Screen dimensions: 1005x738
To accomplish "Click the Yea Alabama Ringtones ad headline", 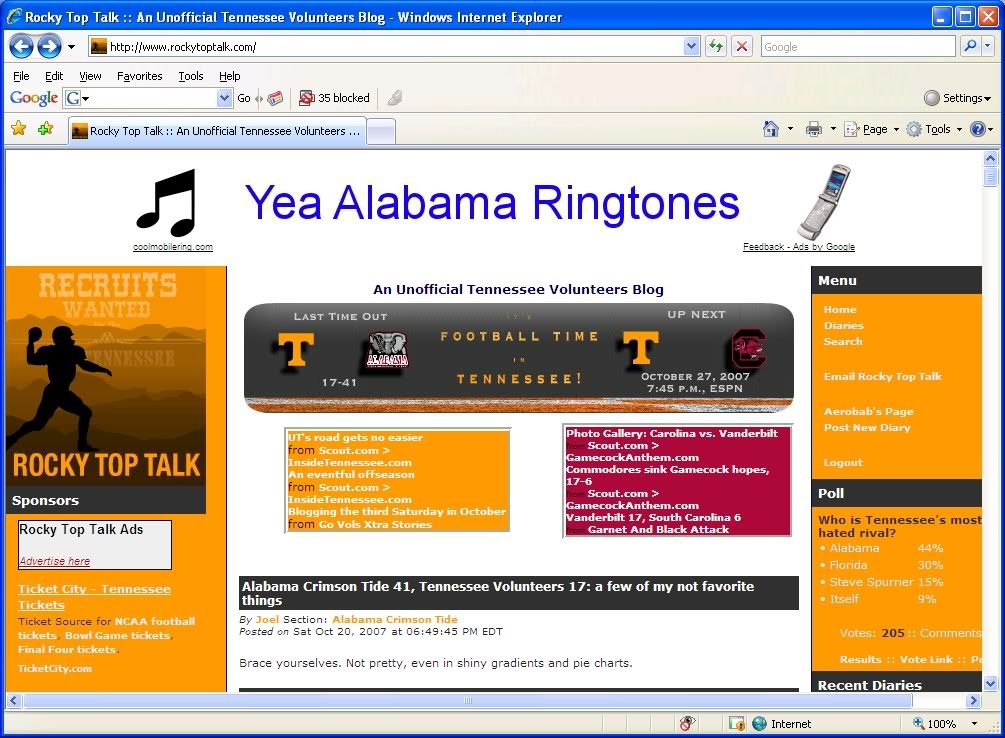I will pyautogui.click(x=492, y=203).
